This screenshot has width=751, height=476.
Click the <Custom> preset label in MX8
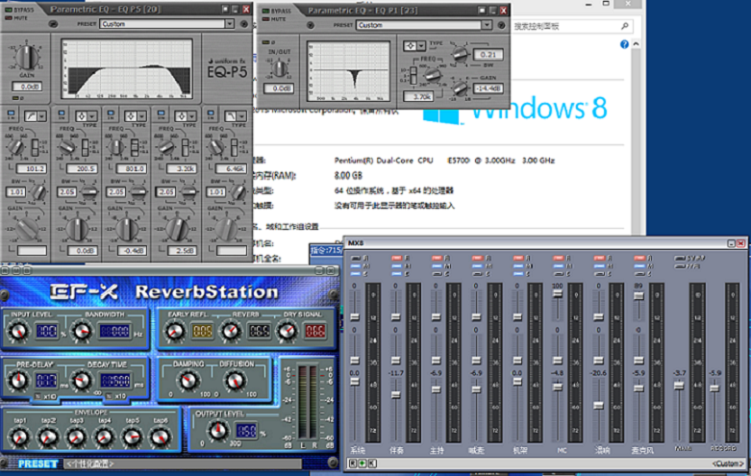pyautogui.click(x=728, y=463)
